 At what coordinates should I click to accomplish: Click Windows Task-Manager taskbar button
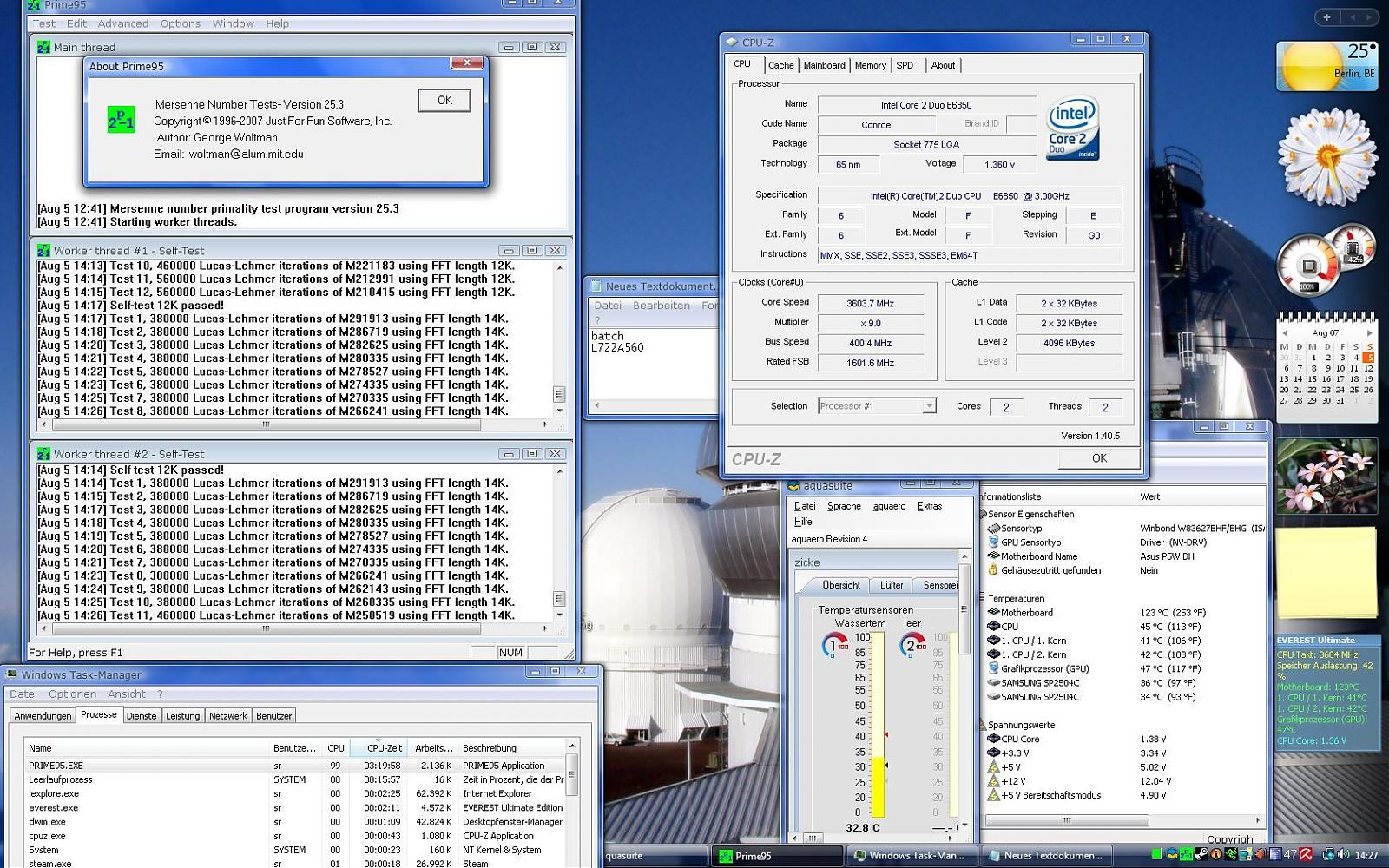pyautogui.click(x=912, y=856)
